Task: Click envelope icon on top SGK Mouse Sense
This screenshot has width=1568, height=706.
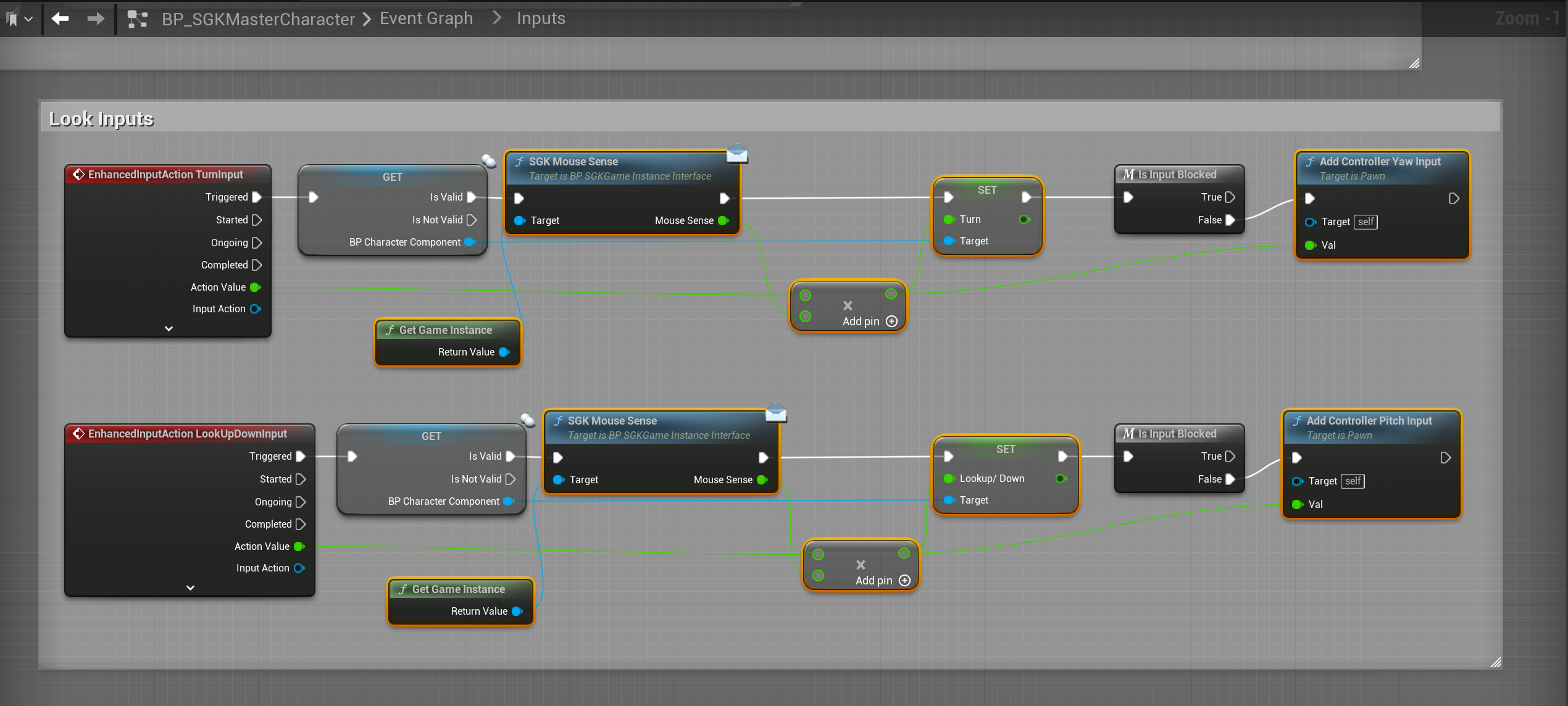Action: (x=737, y=153)
